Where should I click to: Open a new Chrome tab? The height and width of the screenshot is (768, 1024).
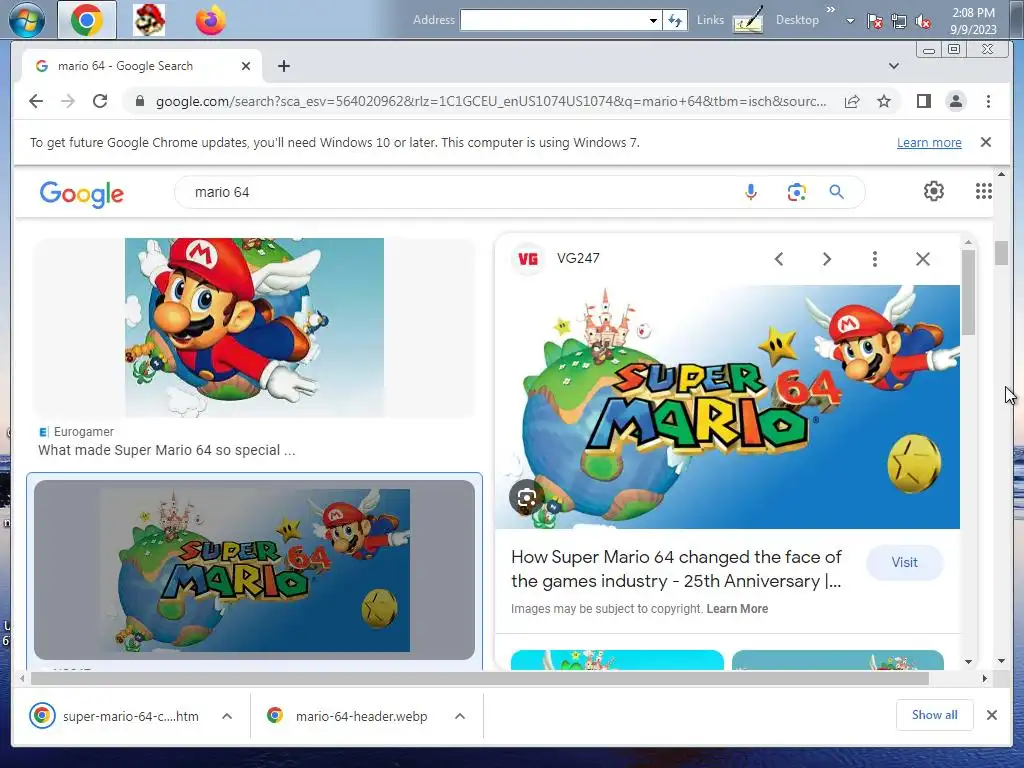tap(283, 66)
